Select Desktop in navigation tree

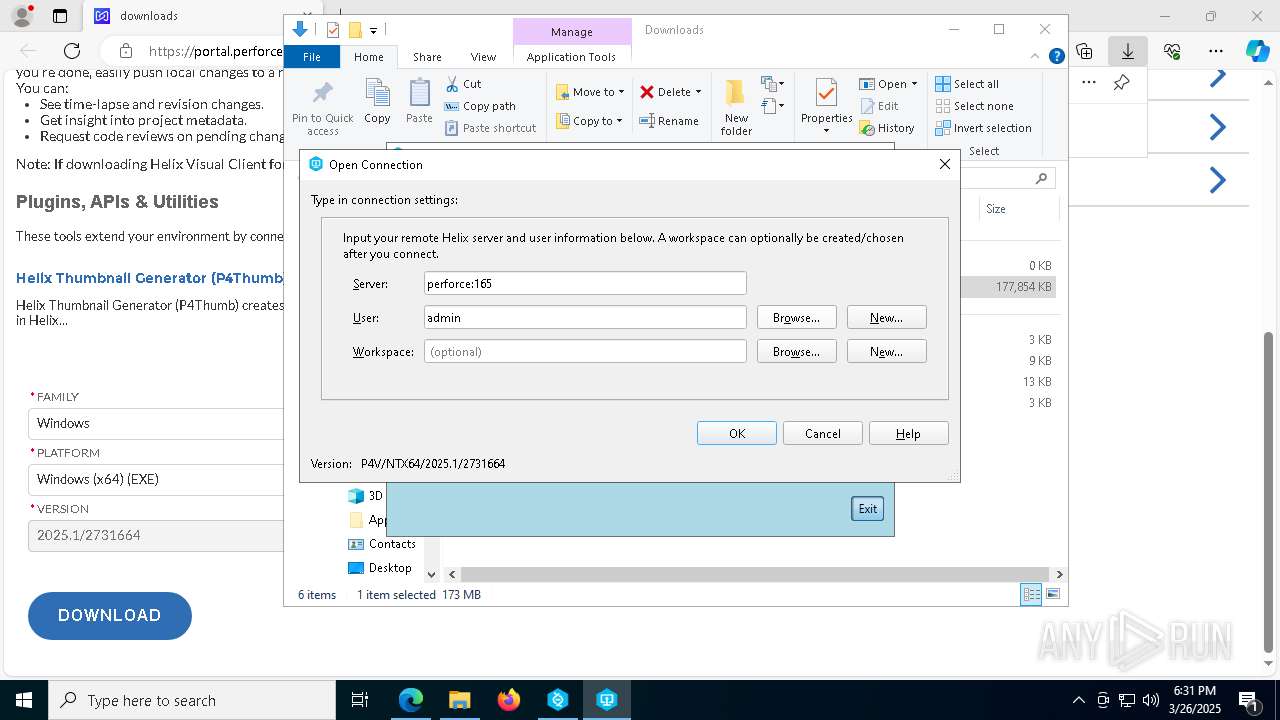[x=379, y=568]
